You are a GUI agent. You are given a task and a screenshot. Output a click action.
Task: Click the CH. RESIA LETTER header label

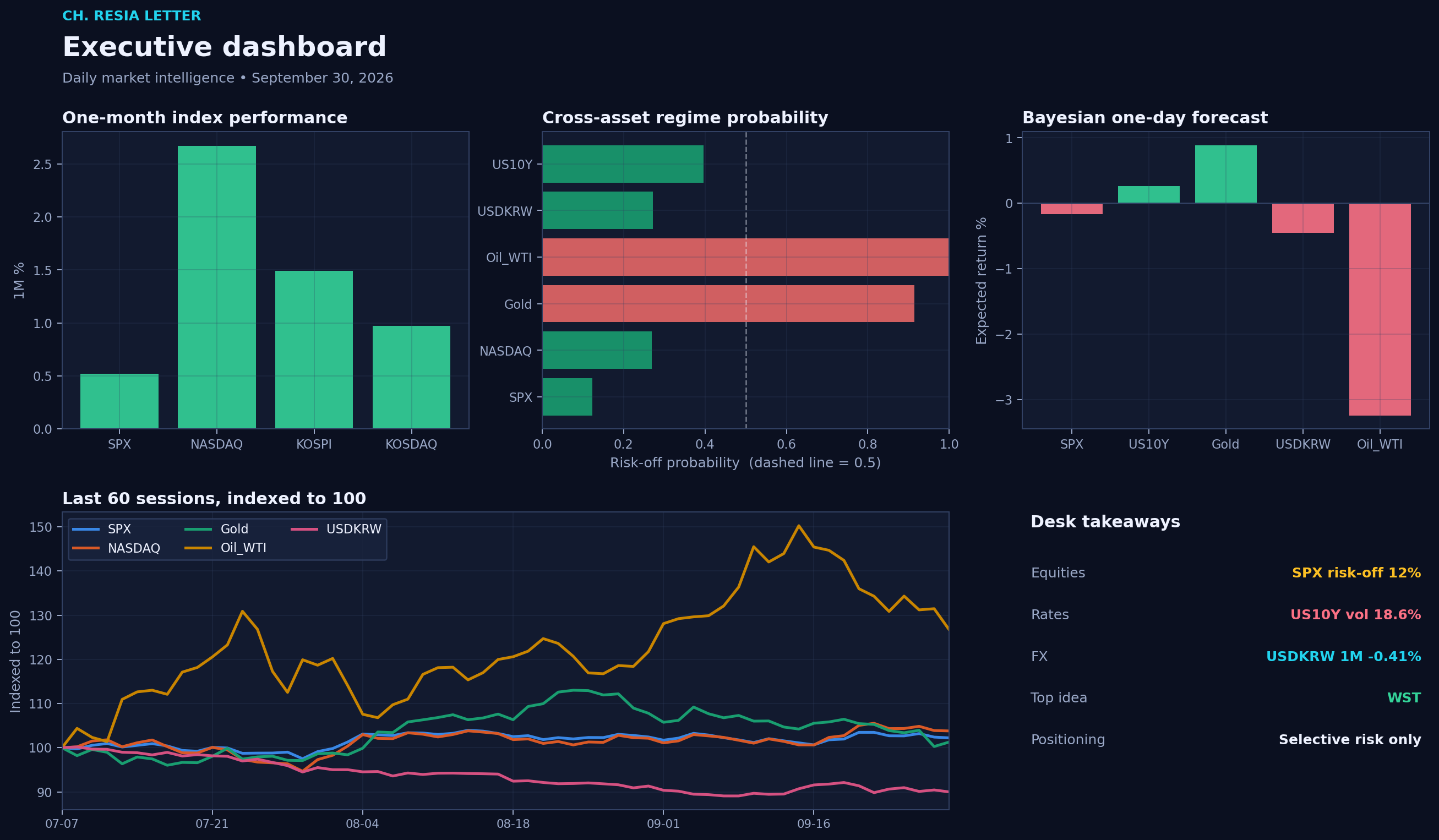132,16
